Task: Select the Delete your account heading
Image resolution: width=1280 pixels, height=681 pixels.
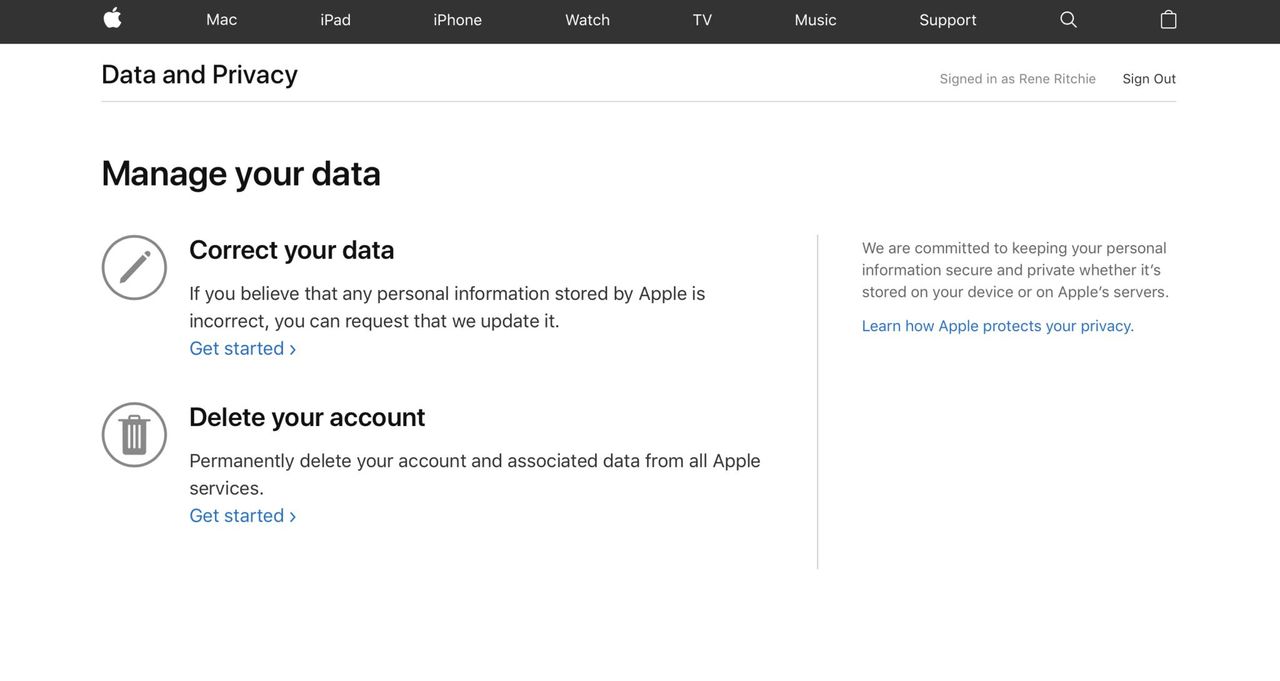Action: pyautogui.click(x=307, y=417)
